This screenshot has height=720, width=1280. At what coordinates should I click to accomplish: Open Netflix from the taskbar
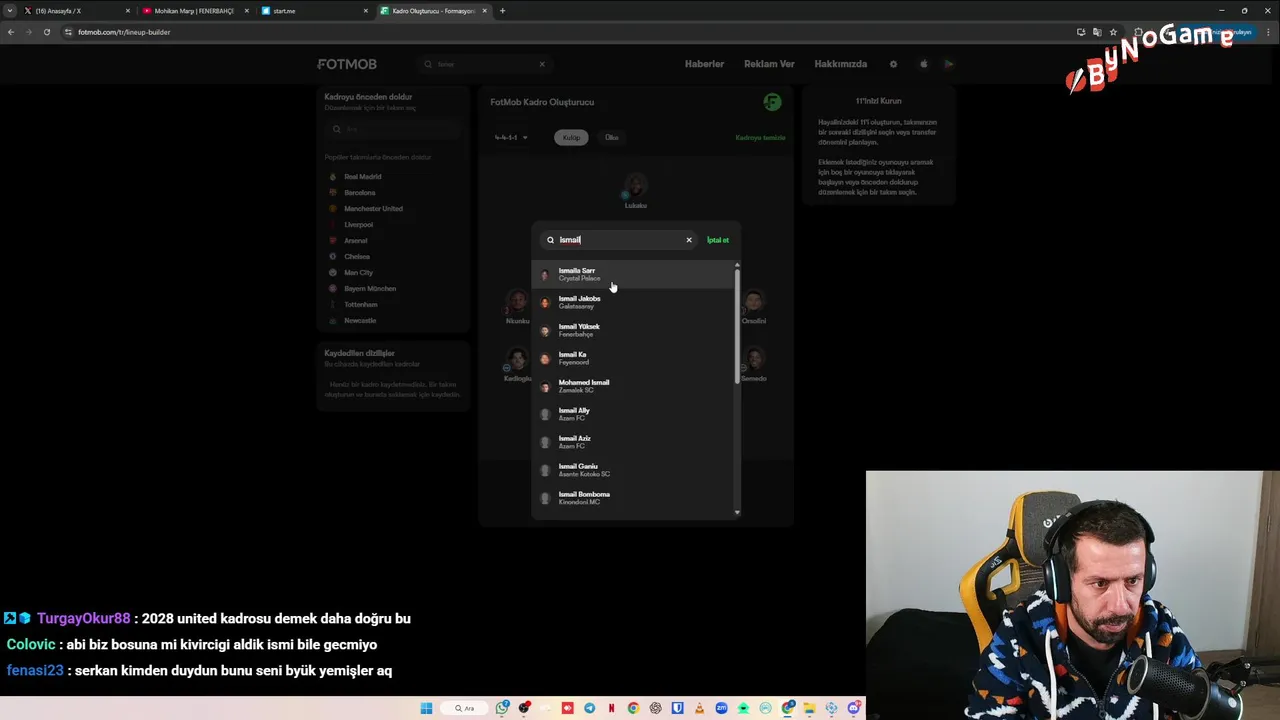click(x=611, y=708)
